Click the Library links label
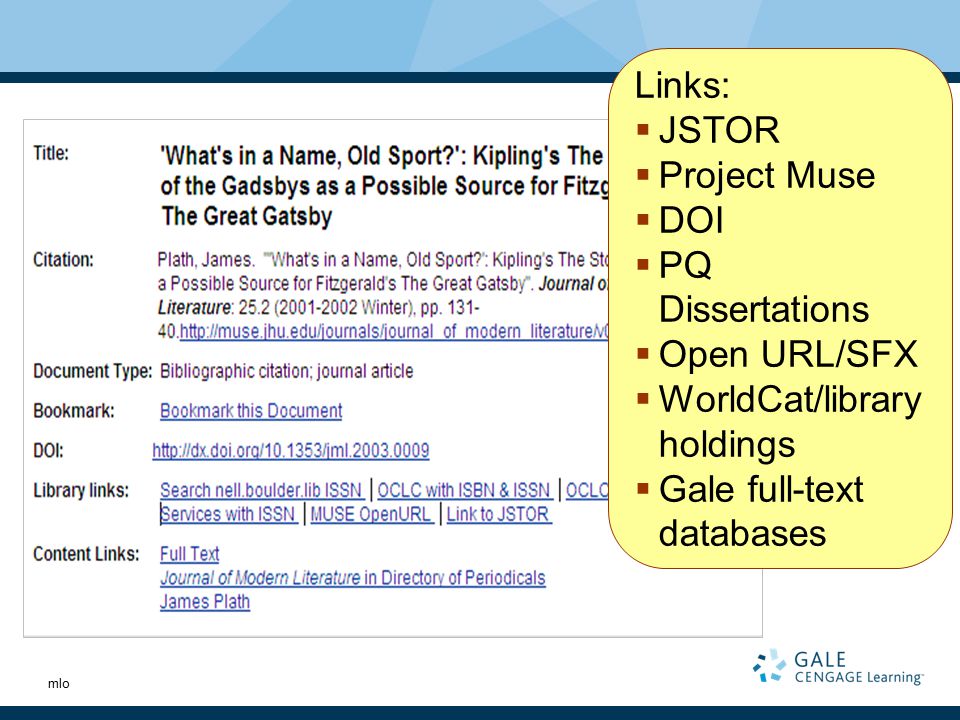The width and height of the screenshot is (960, 720). 81,490
